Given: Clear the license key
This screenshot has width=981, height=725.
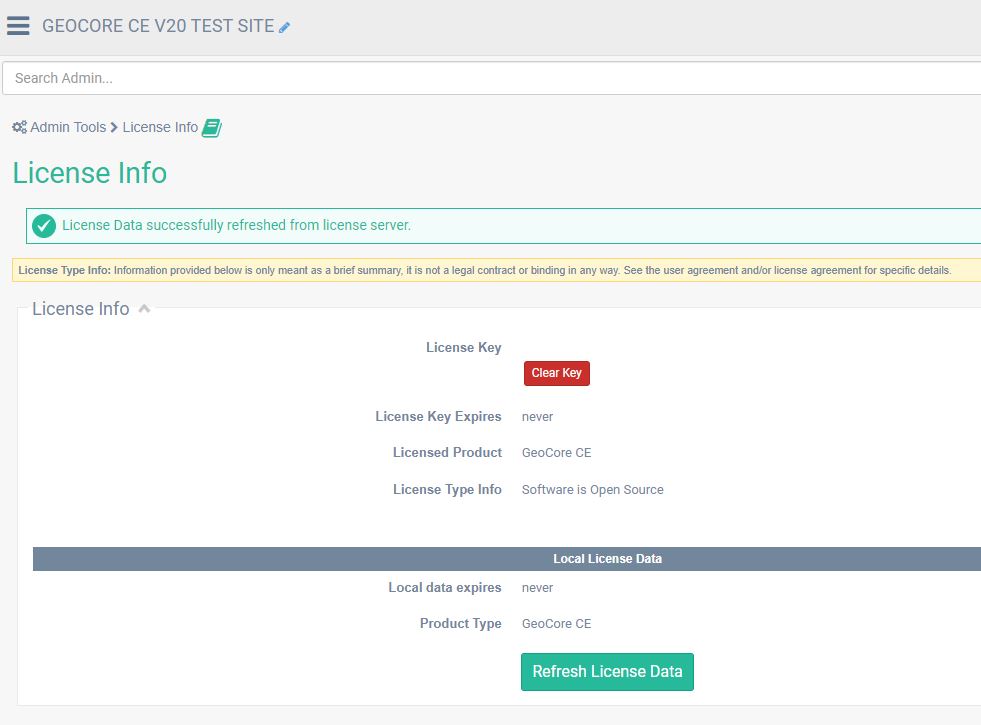Looking at the screenshot, I should pyautogui.click(x=557, y=373).
